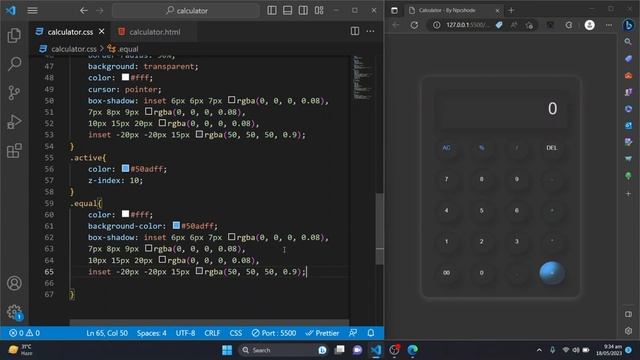The width and height of the screenshot is (640, 360).
Task: Click Ln 65, Col 50 in status bar
Action: tap(107, 333)
